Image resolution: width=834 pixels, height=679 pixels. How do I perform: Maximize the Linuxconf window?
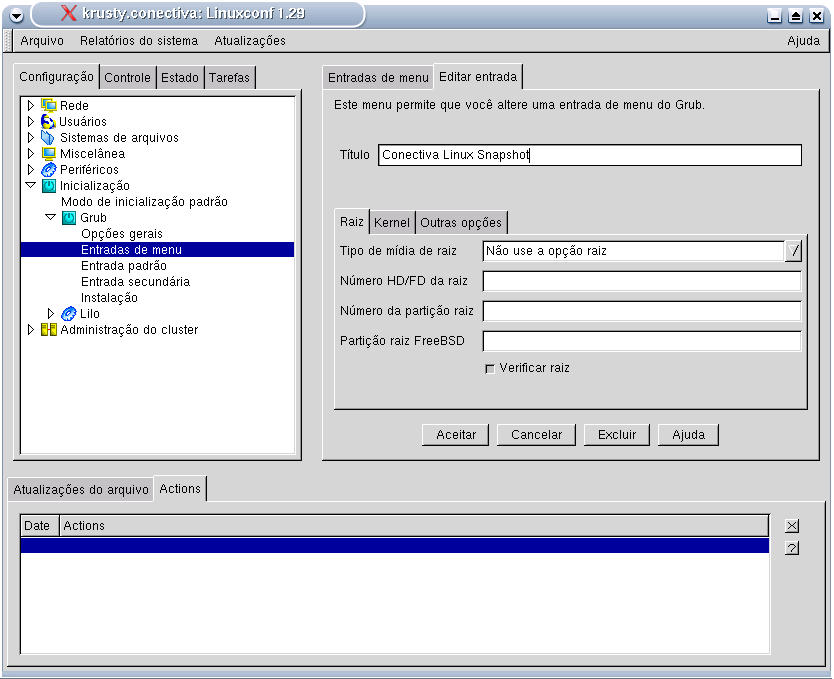(x=796, y=16)
